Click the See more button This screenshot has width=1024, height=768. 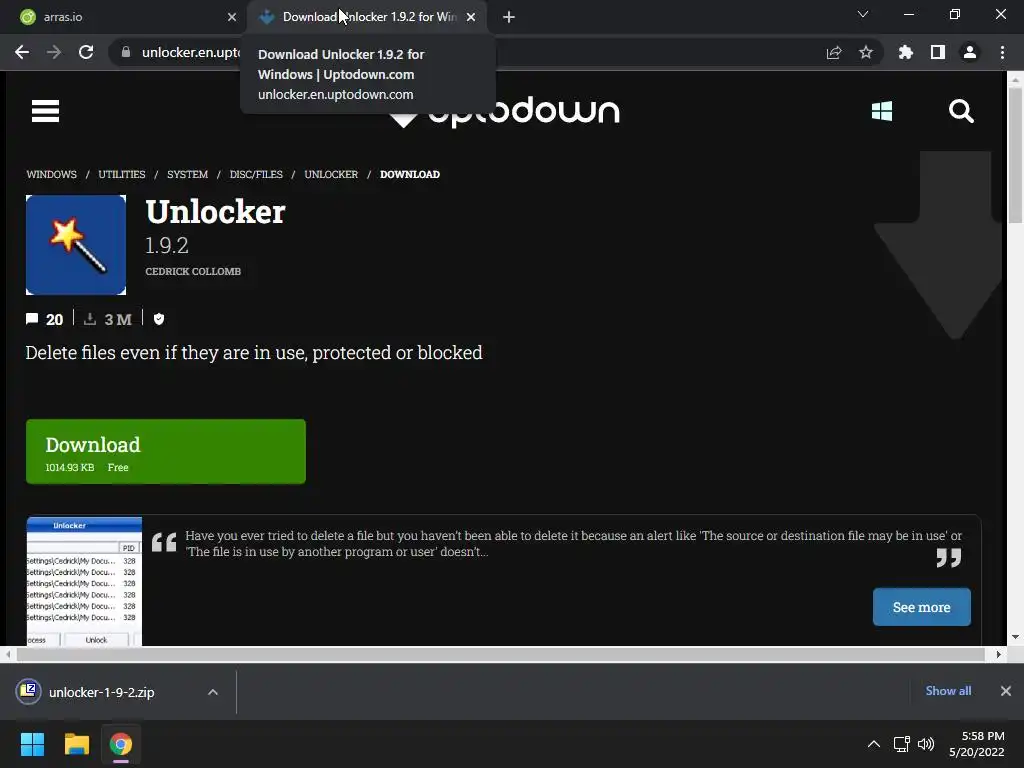coord(921,607)
